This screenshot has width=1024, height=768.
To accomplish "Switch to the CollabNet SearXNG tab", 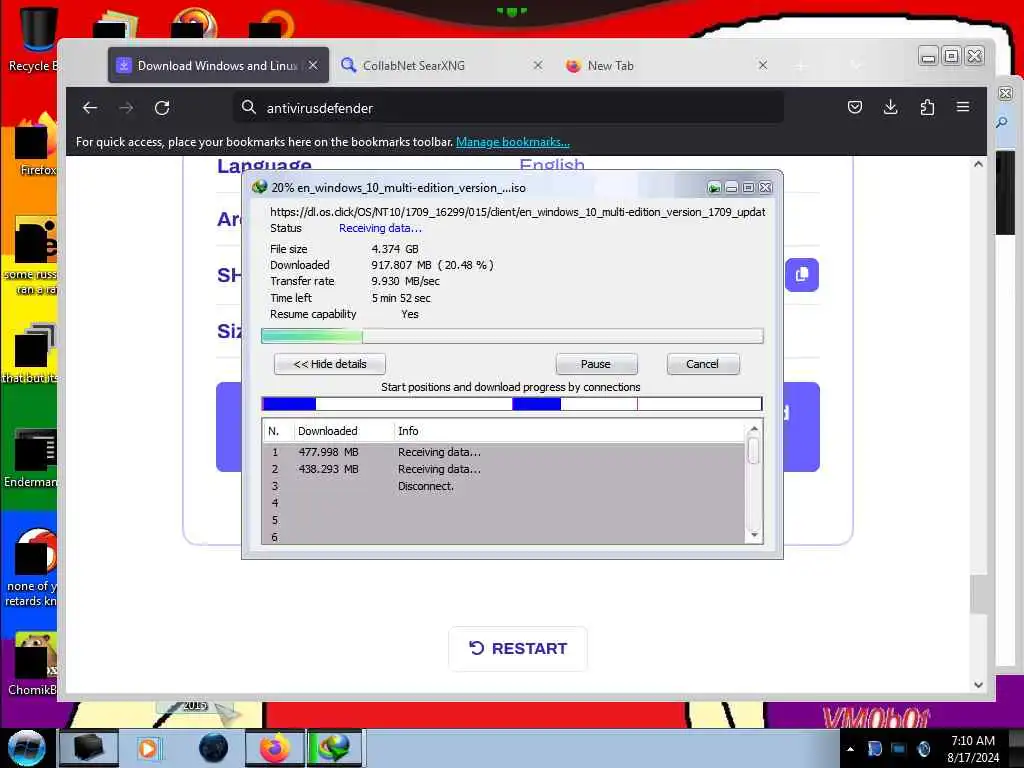I will tap(441, 65).
